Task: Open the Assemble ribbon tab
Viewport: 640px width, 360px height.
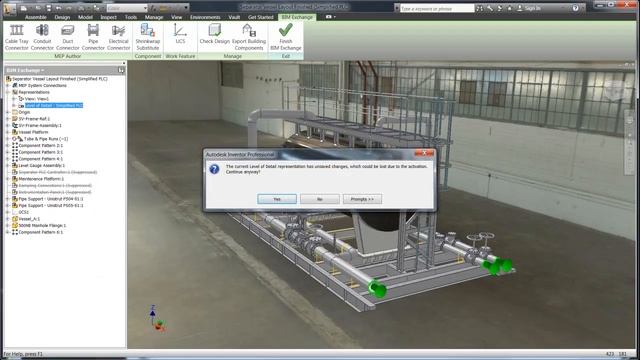Action: [x=36, y=17]
